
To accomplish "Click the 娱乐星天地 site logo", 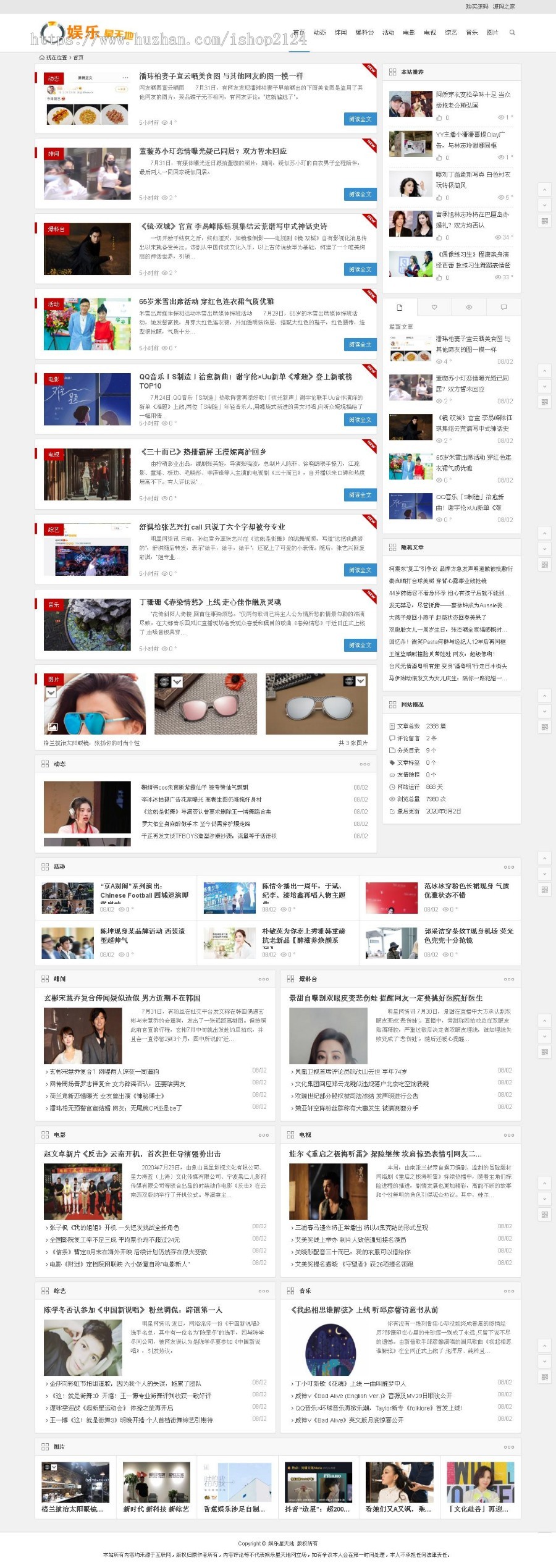I will pyautogui.click(x=86, y=32).
